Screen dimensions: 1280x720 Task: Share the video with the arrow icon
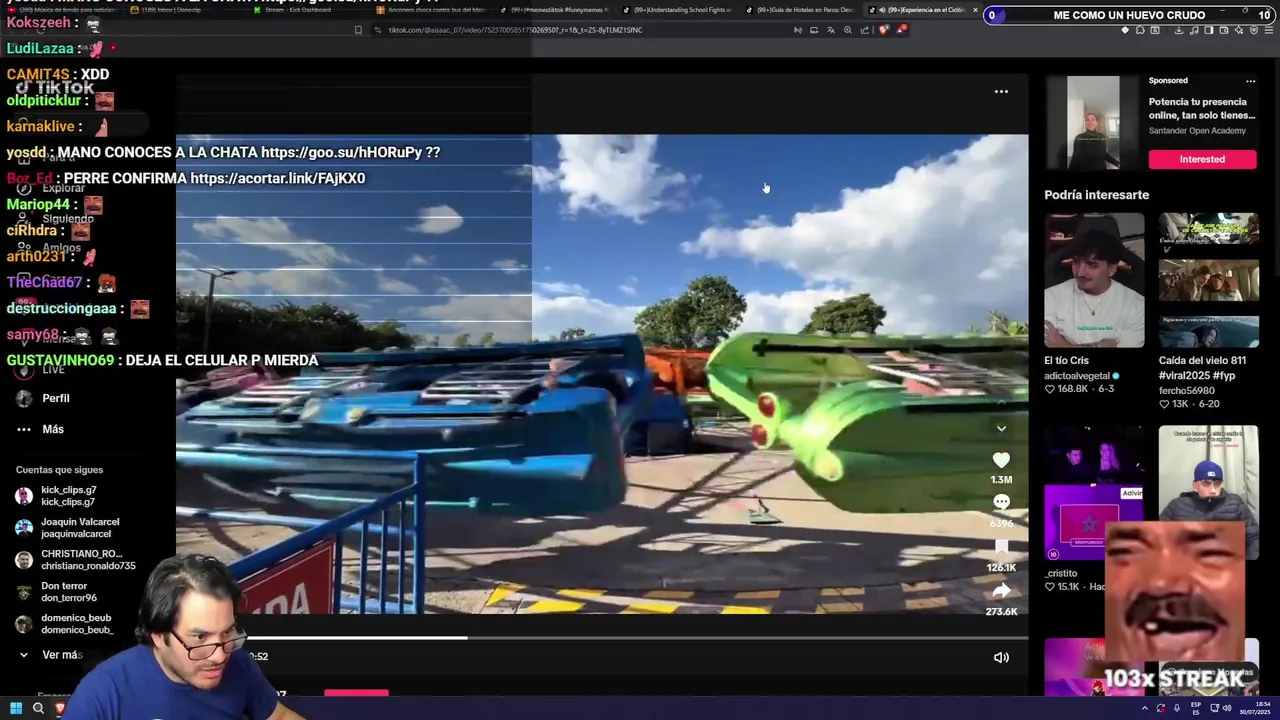click(1001, 591)
